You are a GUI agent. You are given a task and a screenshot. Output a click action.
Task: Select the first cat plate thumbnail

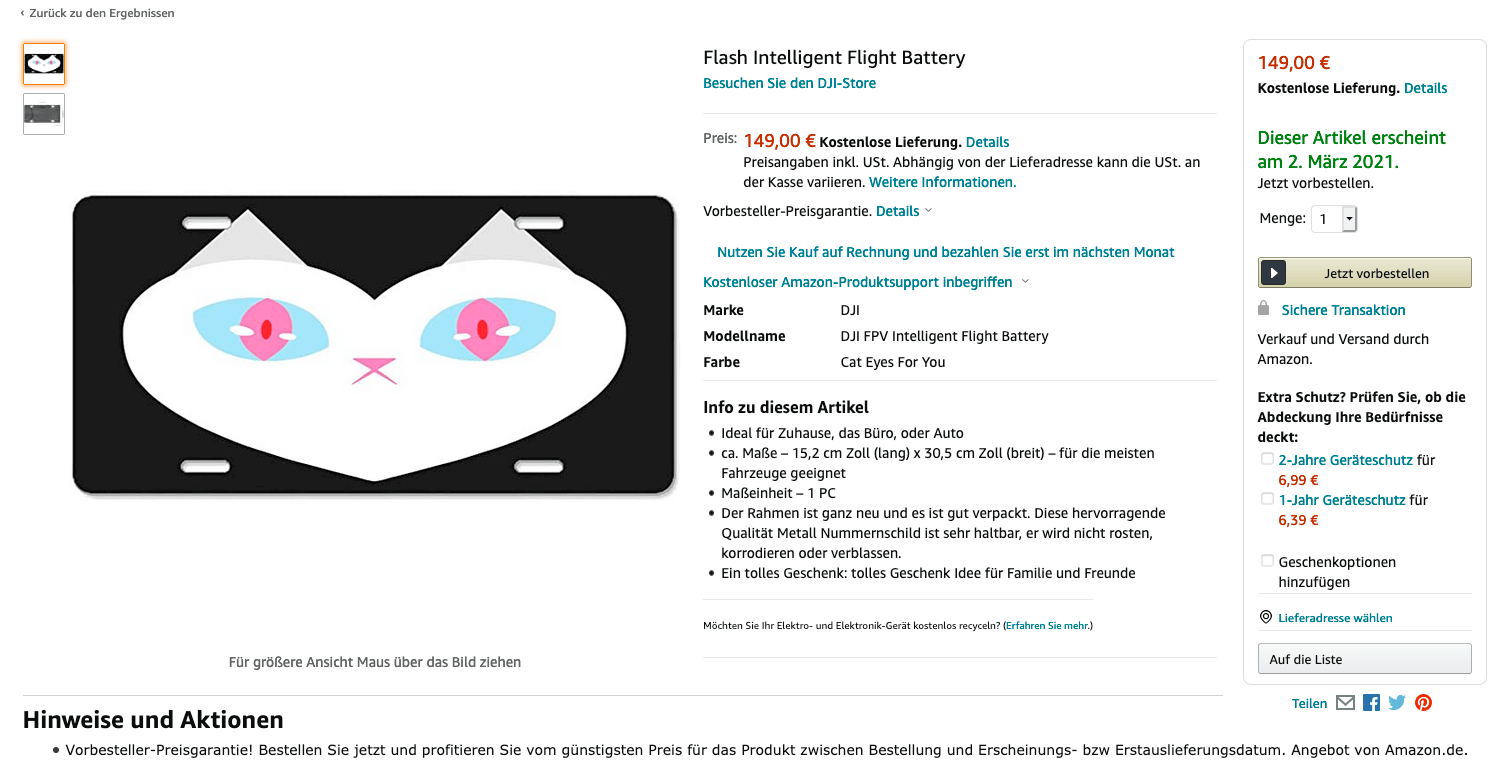[44, 64]
